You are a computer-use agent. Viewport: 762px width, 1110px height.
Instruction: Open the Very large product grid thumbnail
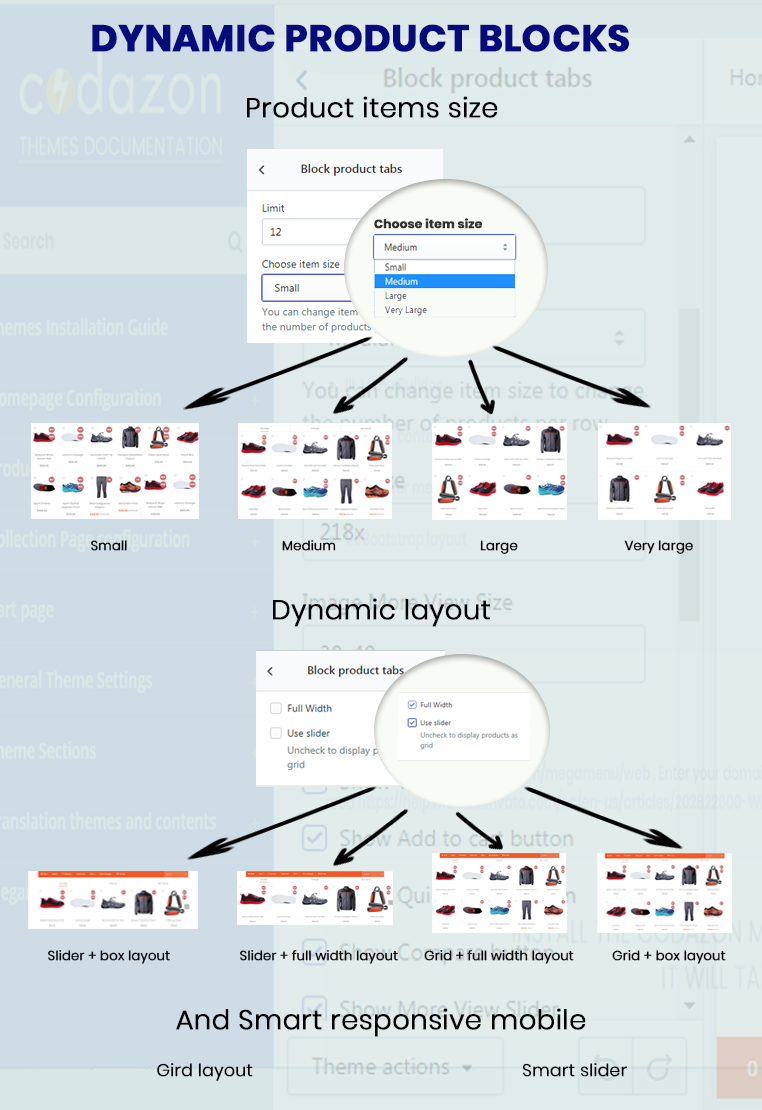pyautogui.click(x=664, y=471)
